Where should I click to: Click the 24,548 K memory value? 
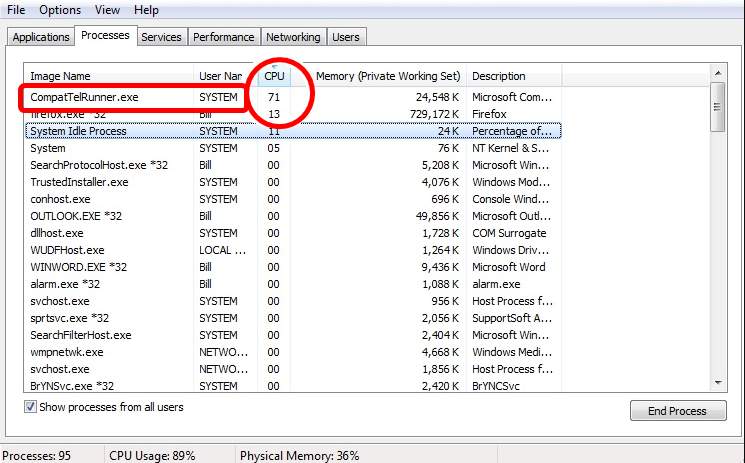pos(437,97)
